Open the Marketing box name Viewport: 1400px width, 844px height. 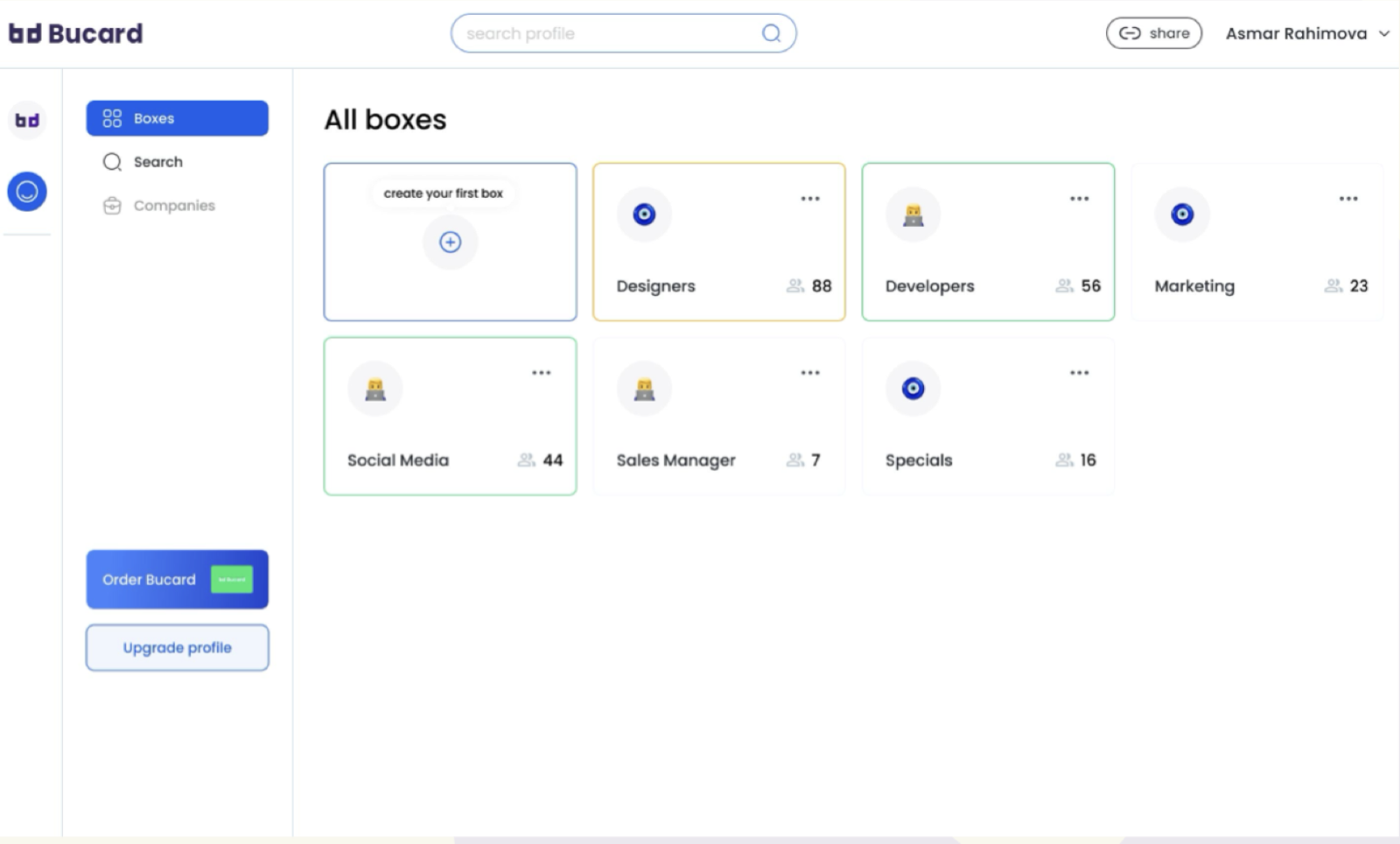[x=1194, y=286]
